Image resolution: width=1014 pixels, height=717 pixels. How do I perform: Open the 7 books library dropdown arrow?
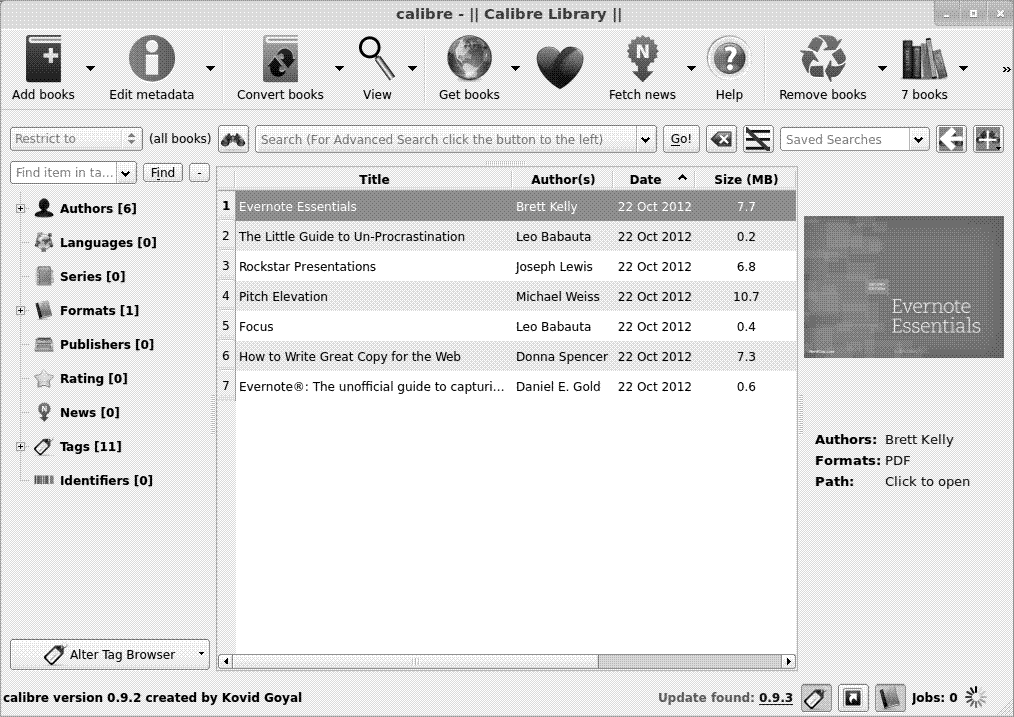click(964, 68)
